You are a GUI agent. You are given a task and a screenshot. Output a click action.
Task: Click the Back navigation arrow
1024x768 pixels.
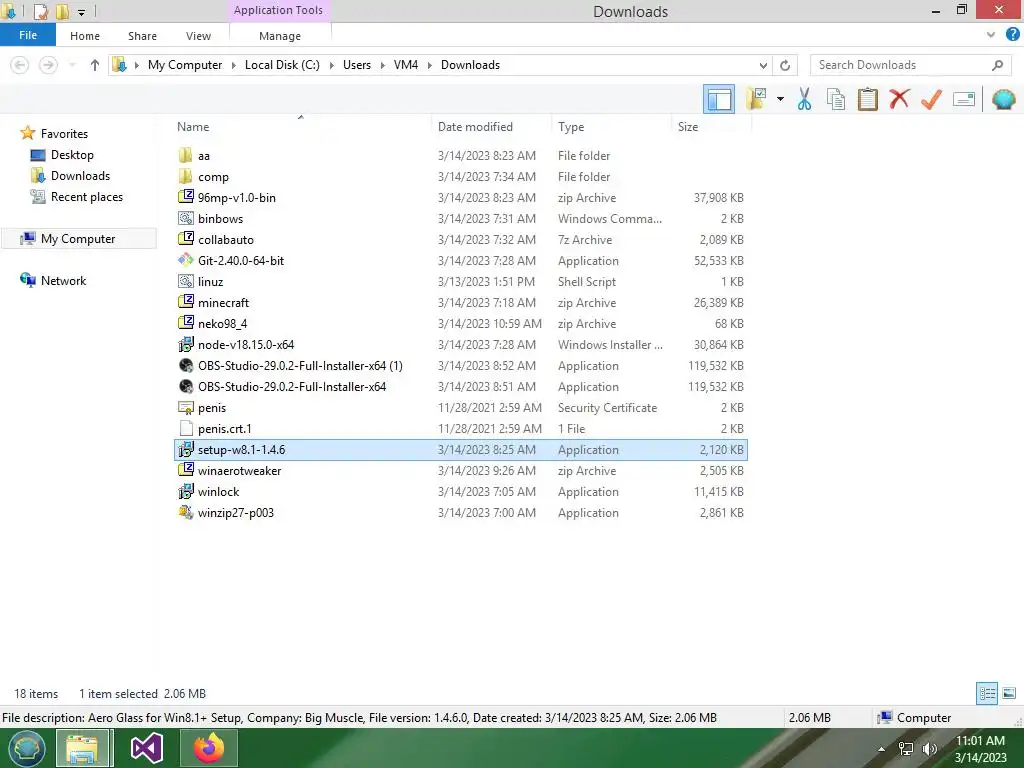20,65
